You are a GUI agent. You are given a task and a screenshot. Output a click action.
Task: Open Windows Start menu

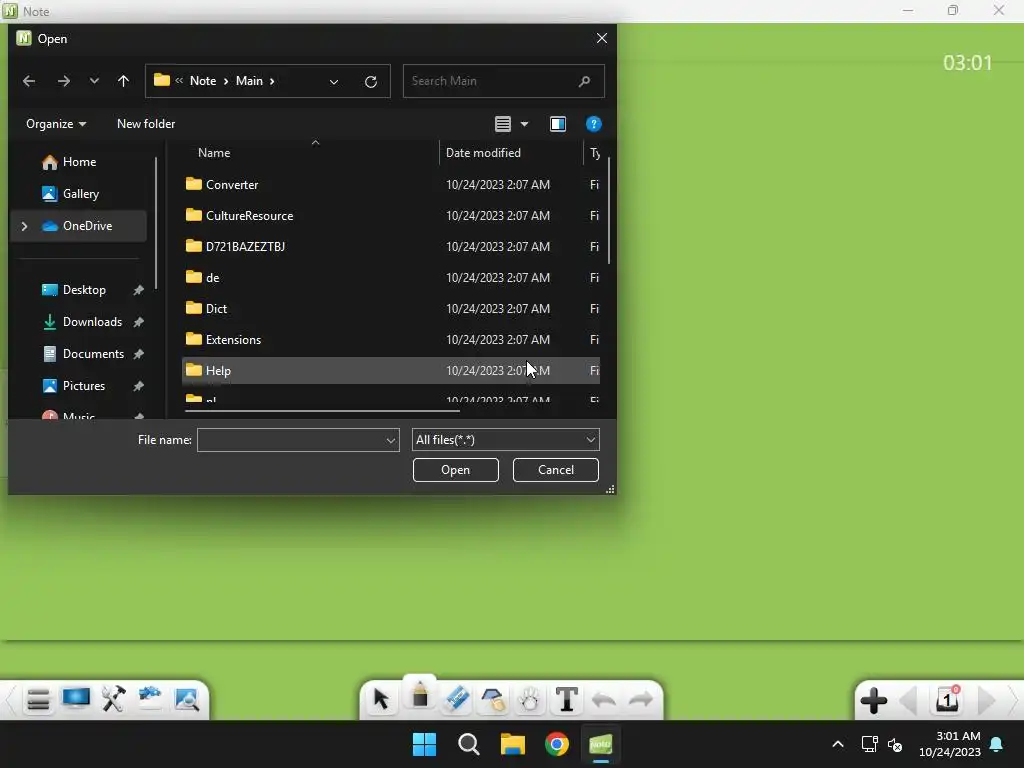[x=424, y=744]
